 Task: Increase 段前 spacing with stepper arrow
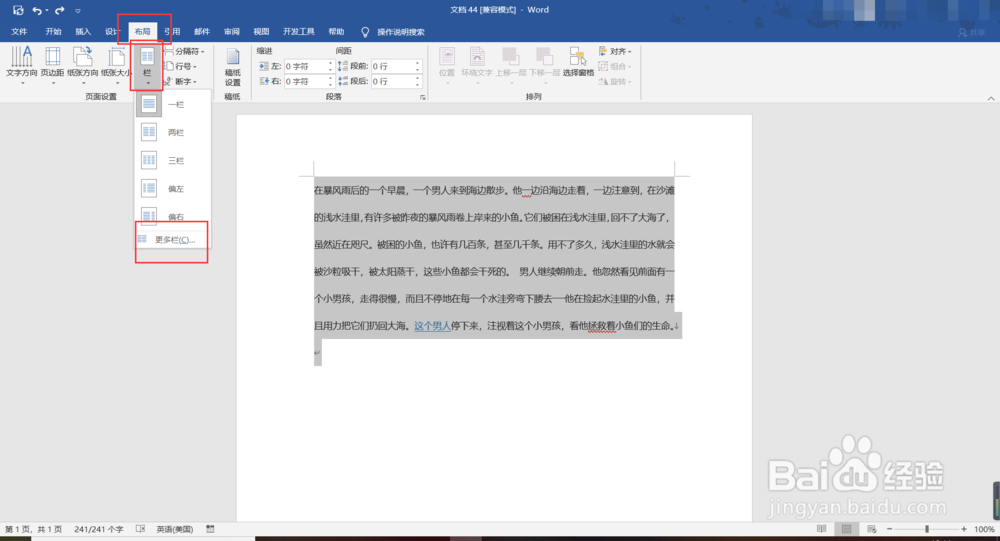pos(418,63)
